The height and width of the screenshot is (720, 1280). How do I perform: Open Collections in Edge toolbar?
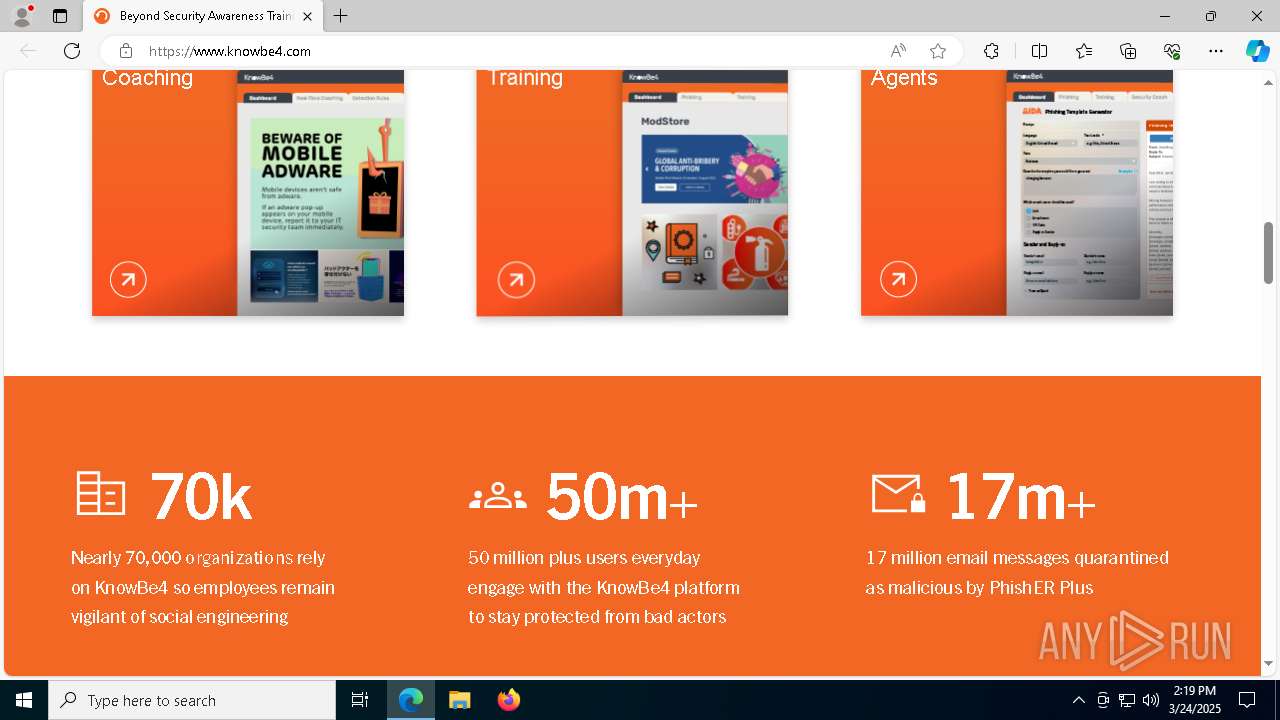[x=1128, y=51]
